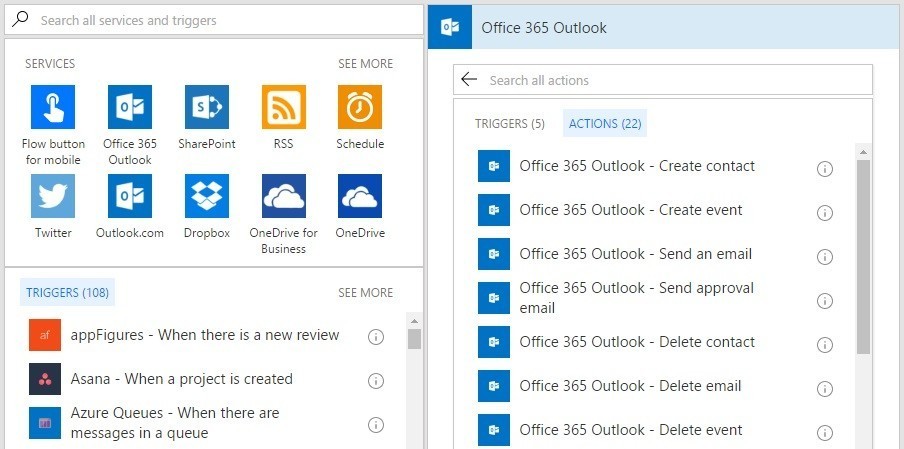Show info for Delete contact action
Viewport: 904px width, 449px height.
825,345
